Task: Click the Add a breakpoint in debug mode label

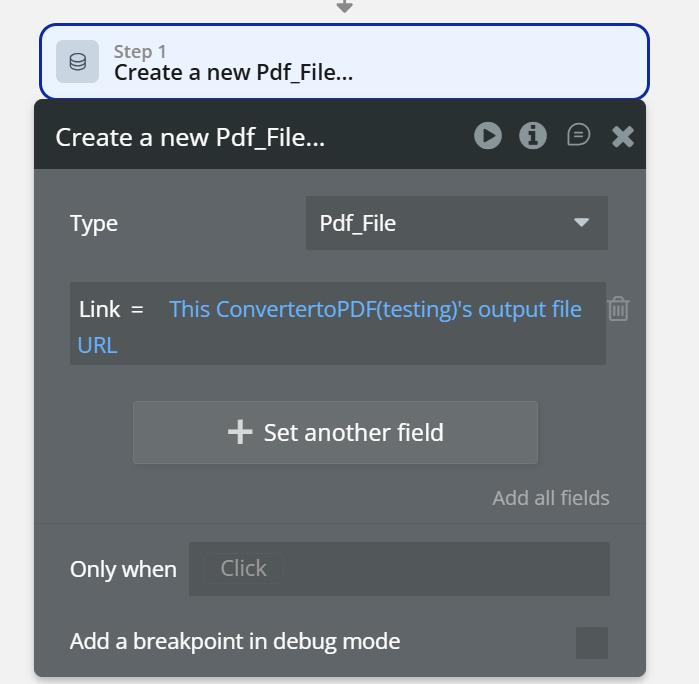Action: pyautogui.click(x=235, y=641)
